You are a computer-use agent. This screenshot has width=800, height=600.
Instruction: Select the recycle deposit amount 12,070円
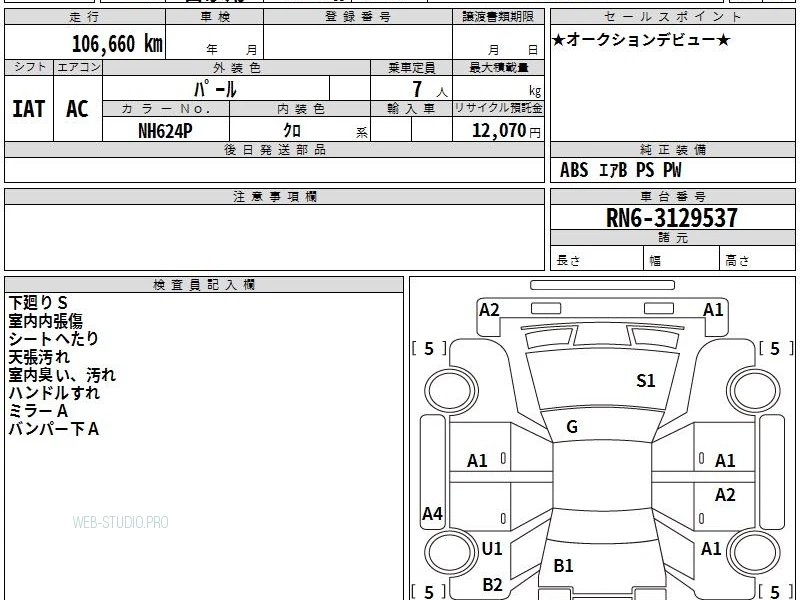[x=506, y=131]
